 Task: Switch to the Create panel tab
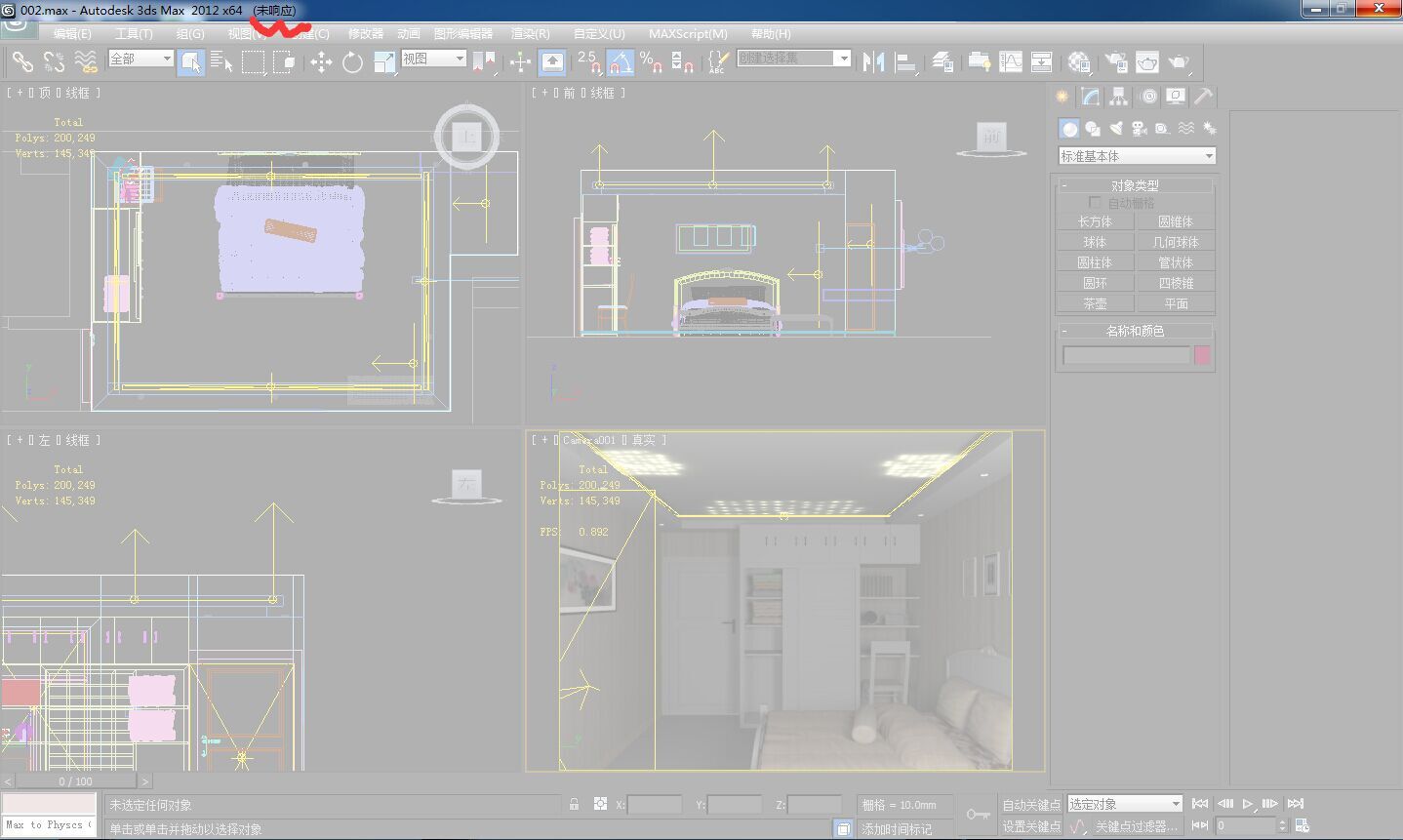tap(1062, 97)
